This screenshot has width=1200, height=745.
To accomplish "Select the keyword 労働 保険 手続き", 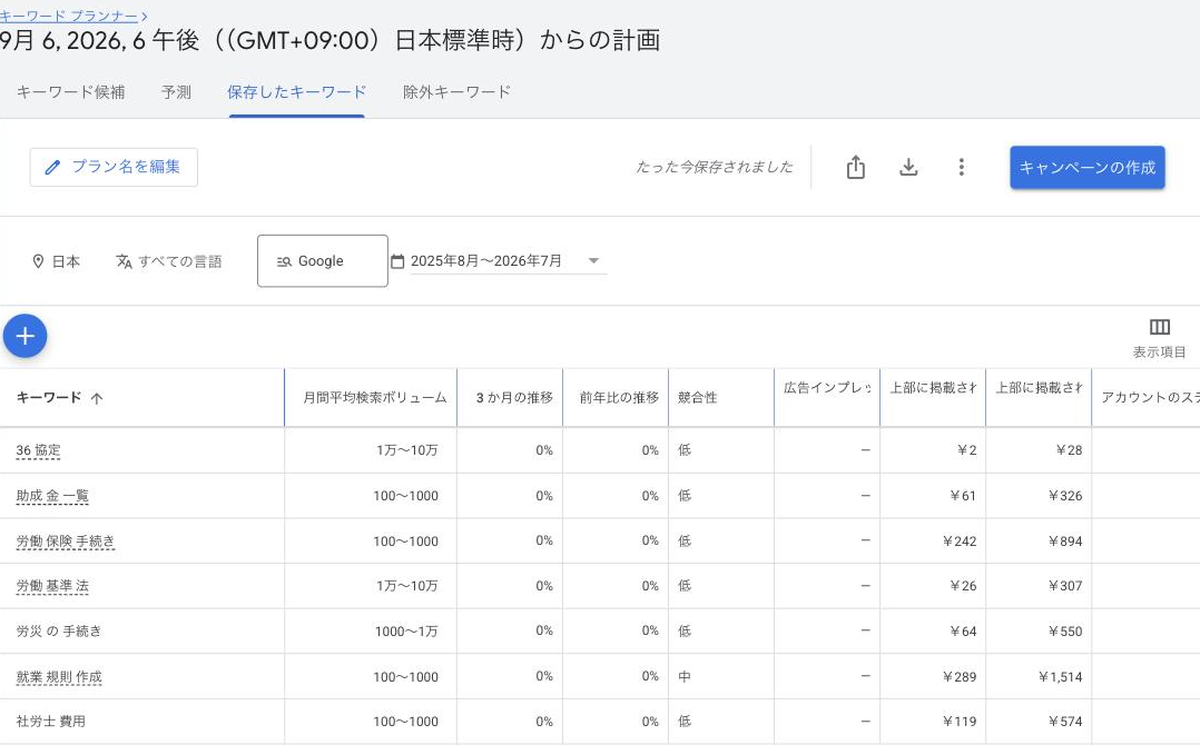I will 65,541.
